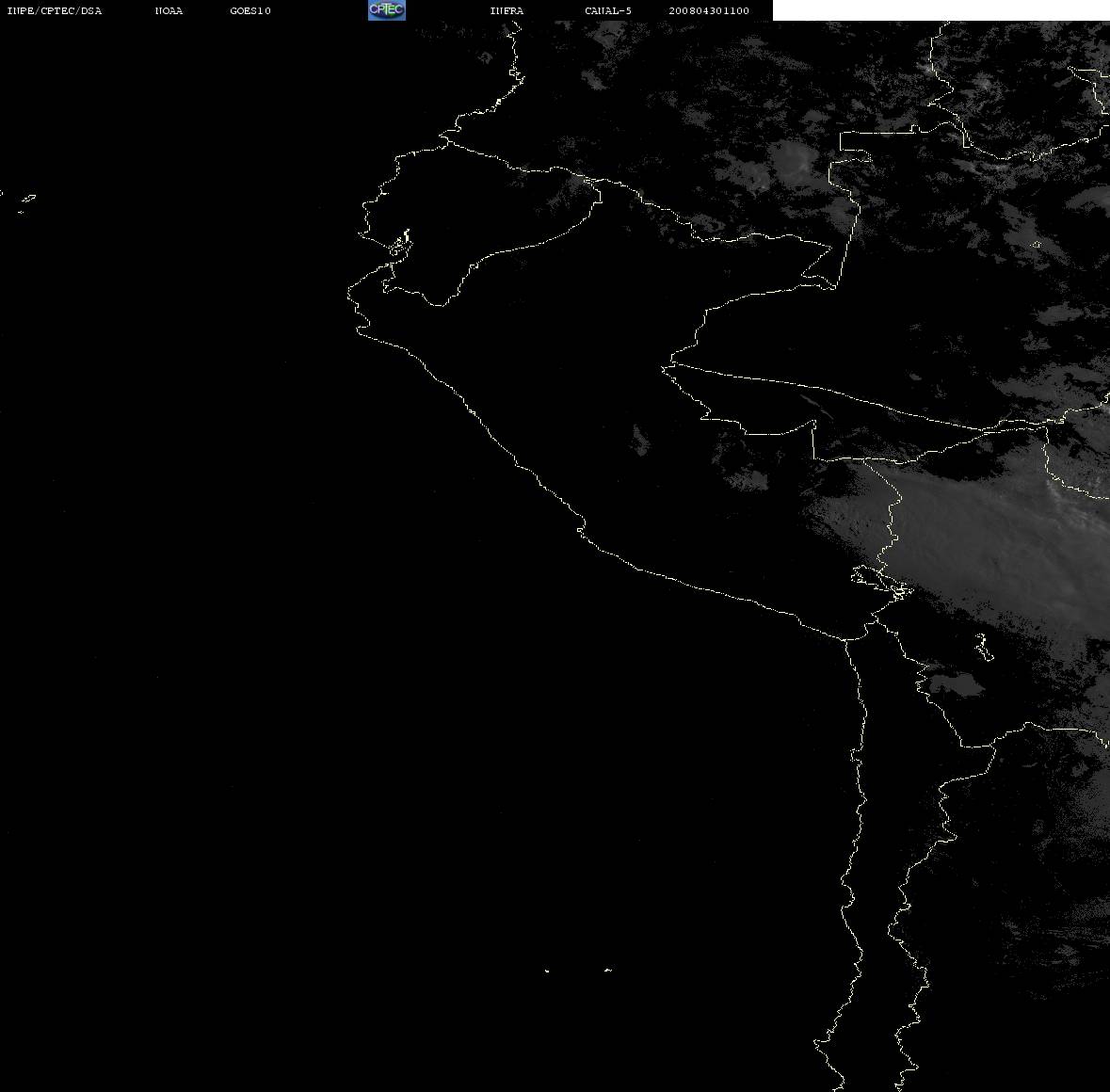Select the GOES10 satellite label
The width and height of the screenshot is (1110, 1092).
[249, 10]
